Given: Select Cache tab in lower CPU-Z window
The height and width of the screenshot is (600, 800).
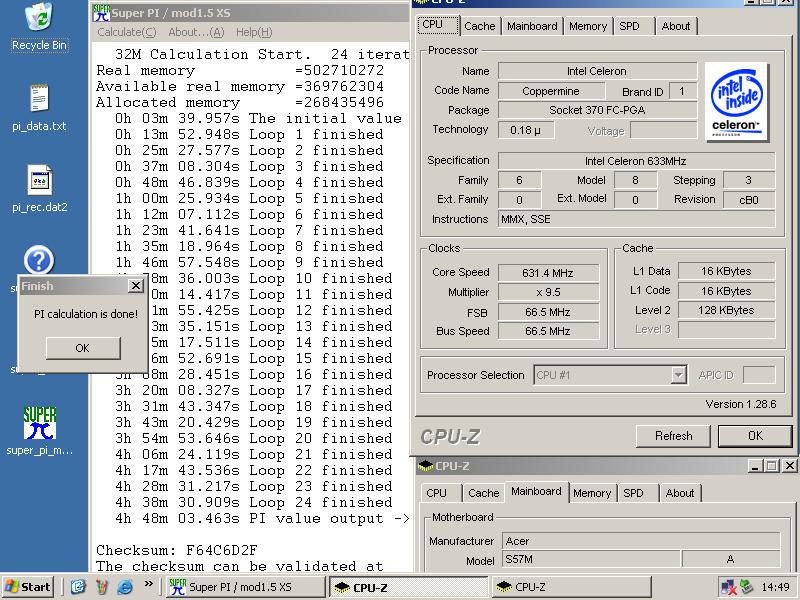Looking at the screenshot, I should pos(484,493).
